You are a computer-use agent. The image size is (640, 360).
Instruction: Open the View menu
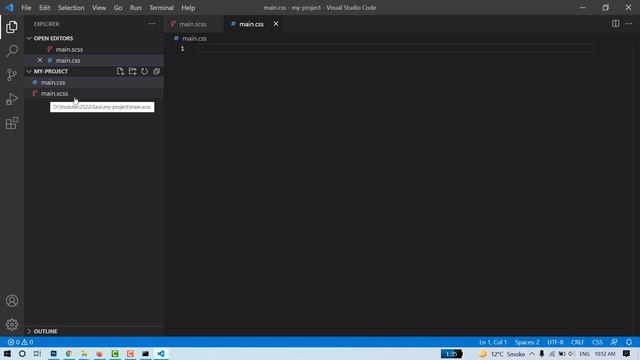click(99, 8)
